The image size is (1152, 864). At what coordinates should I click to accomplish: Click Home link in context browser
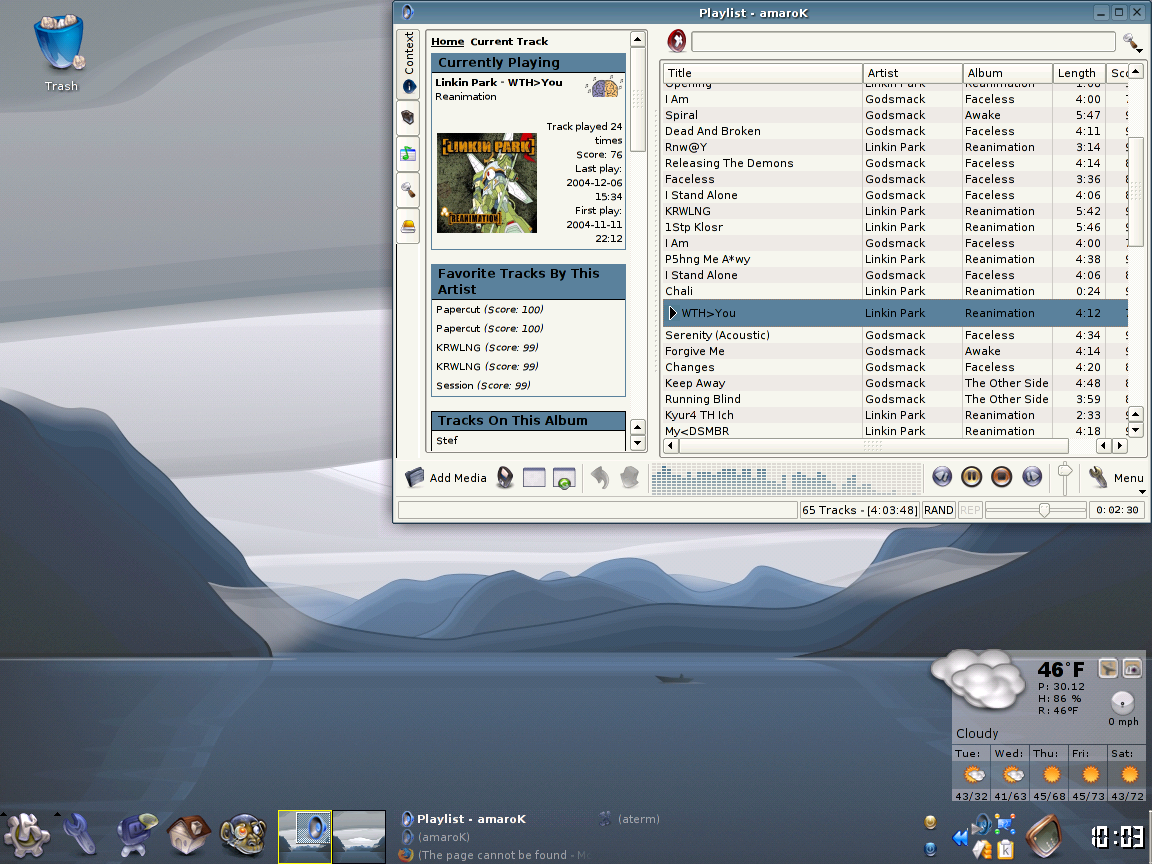[x=447, y=42]
